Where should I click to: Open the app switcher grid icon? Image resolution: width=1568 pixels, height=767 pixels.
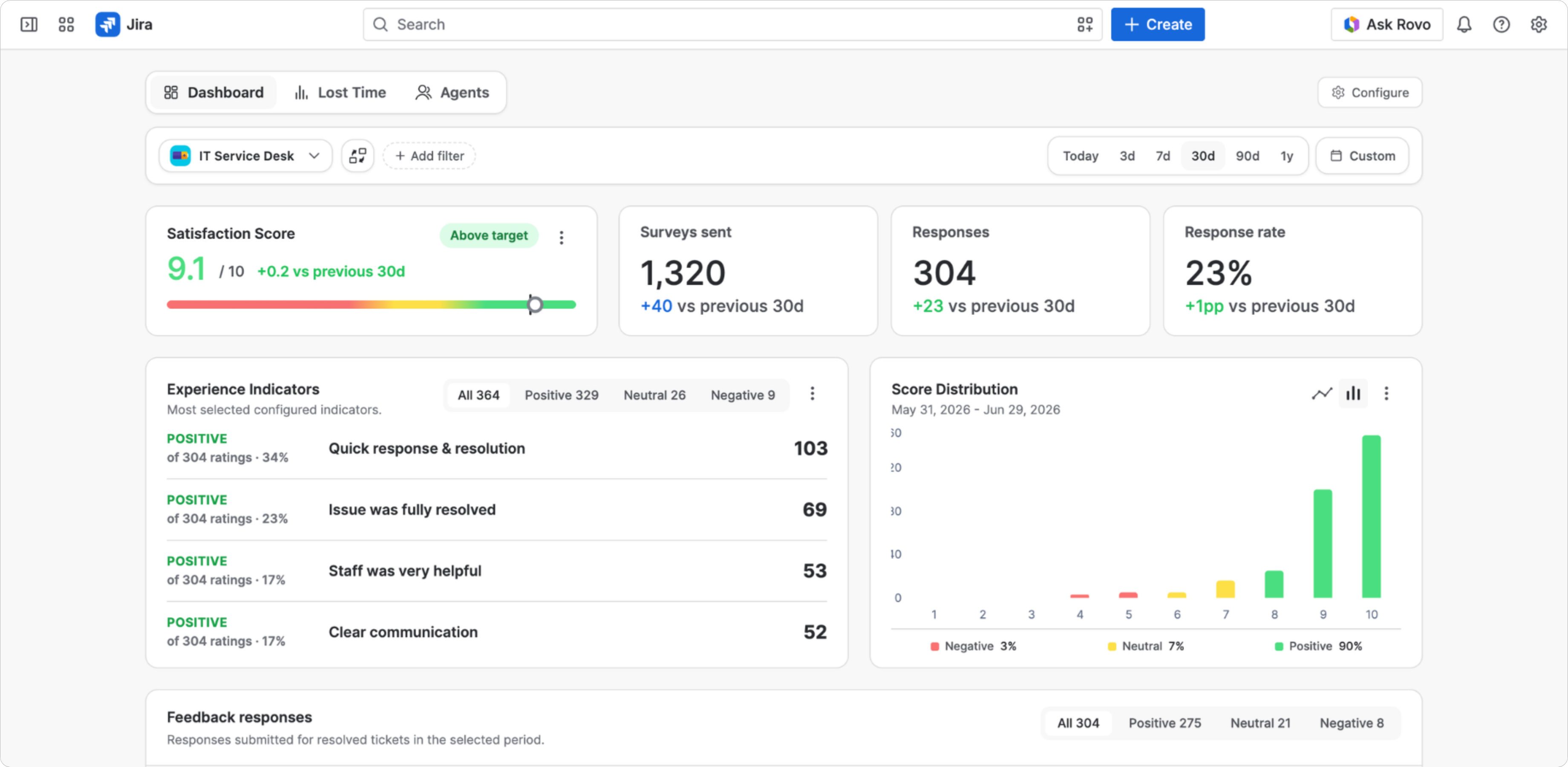coord(66,24)
